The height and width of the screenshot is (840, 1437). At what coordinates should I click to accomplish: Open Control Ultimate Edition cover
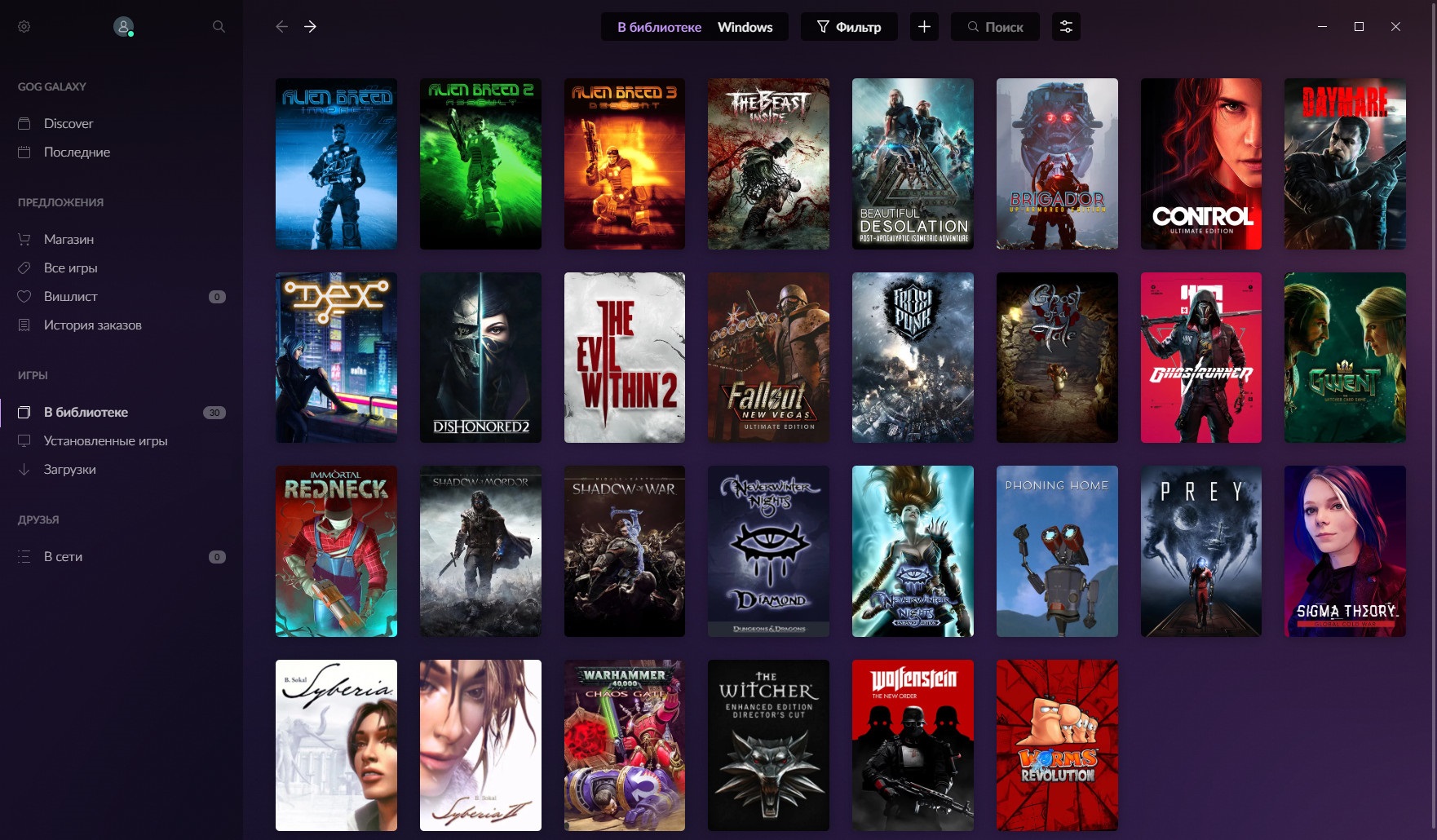click(x=1201, y=164)
